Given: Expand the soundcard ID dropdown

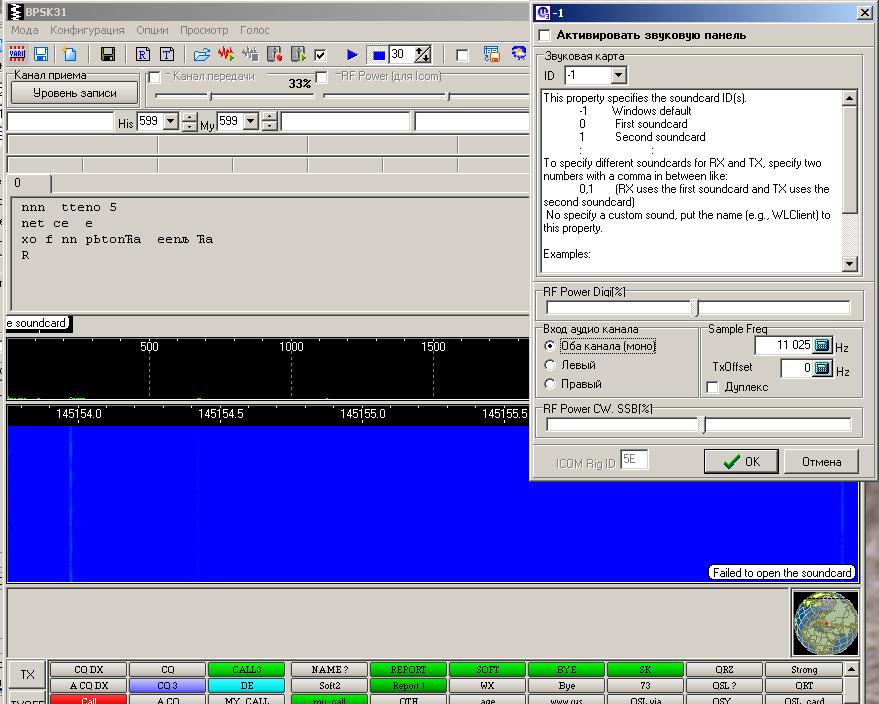Looking at the screenshot, I should coord(617,76).
